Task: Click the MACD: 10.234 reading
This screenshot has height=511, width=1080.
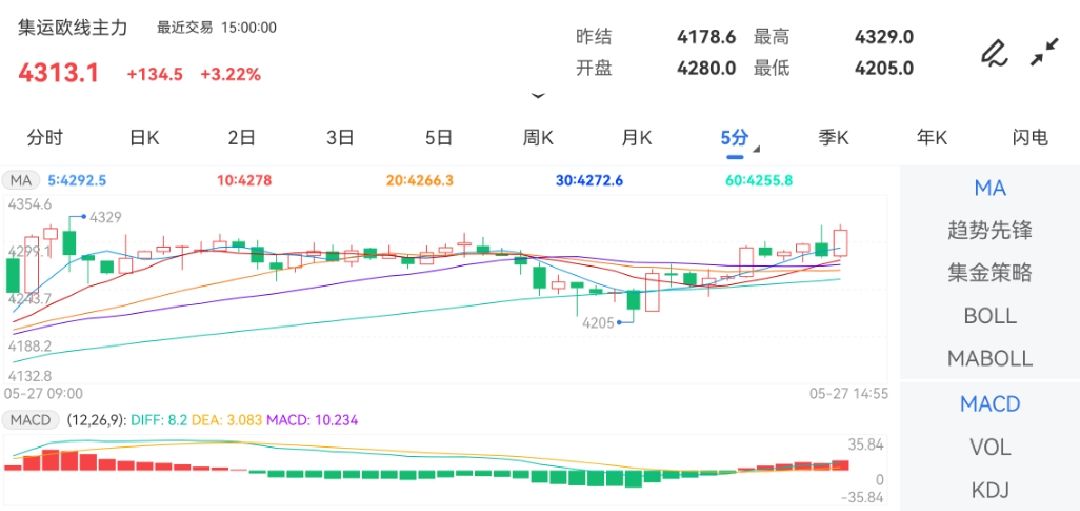Action: (x=312, y=419)
